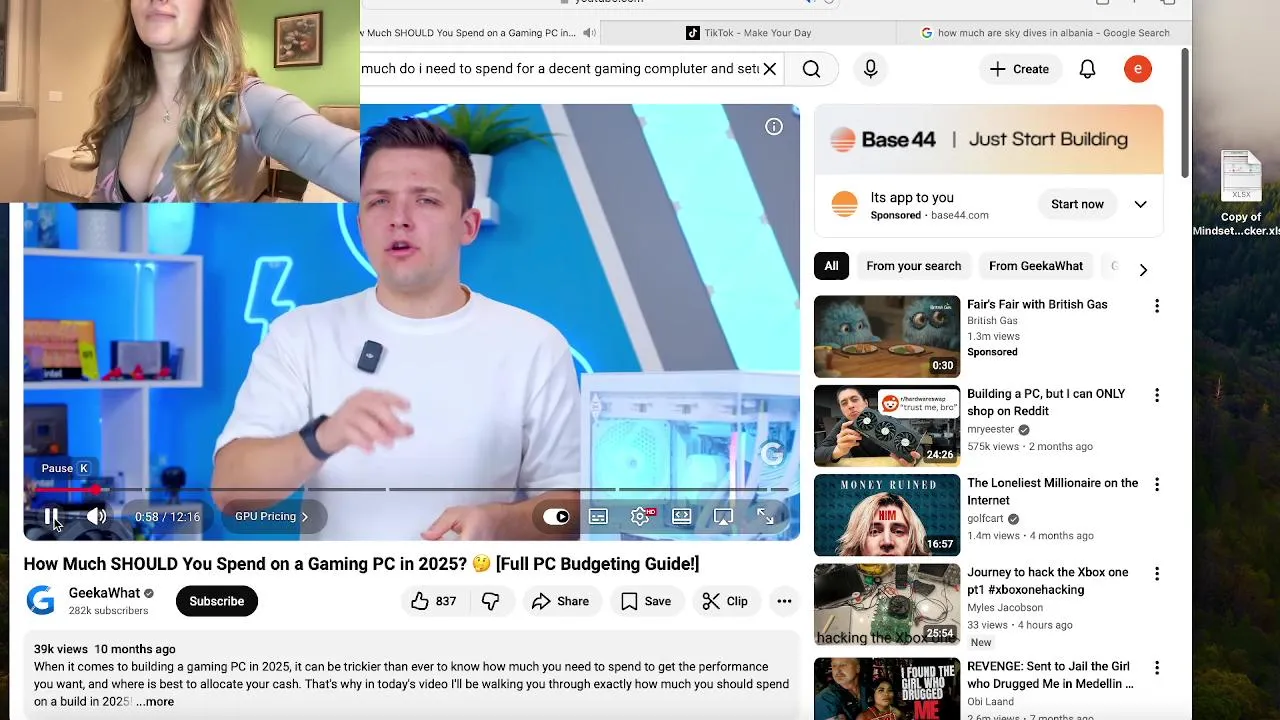Open The Loneliest Millionaire thumbnail
Viewport: 1280px width, 720px height.
coord(887,515)
